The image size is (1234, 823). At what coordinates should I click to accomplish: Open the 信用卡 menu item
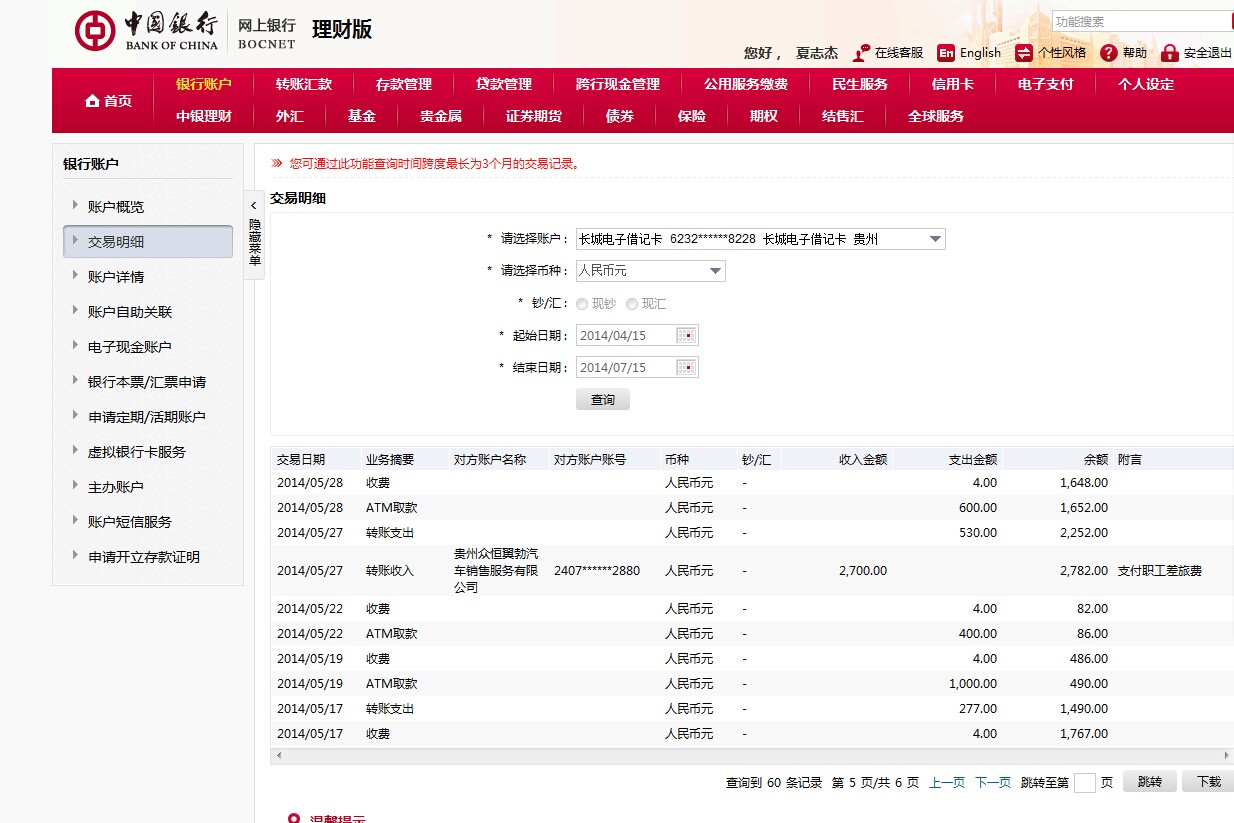click(x=952, y=84)
